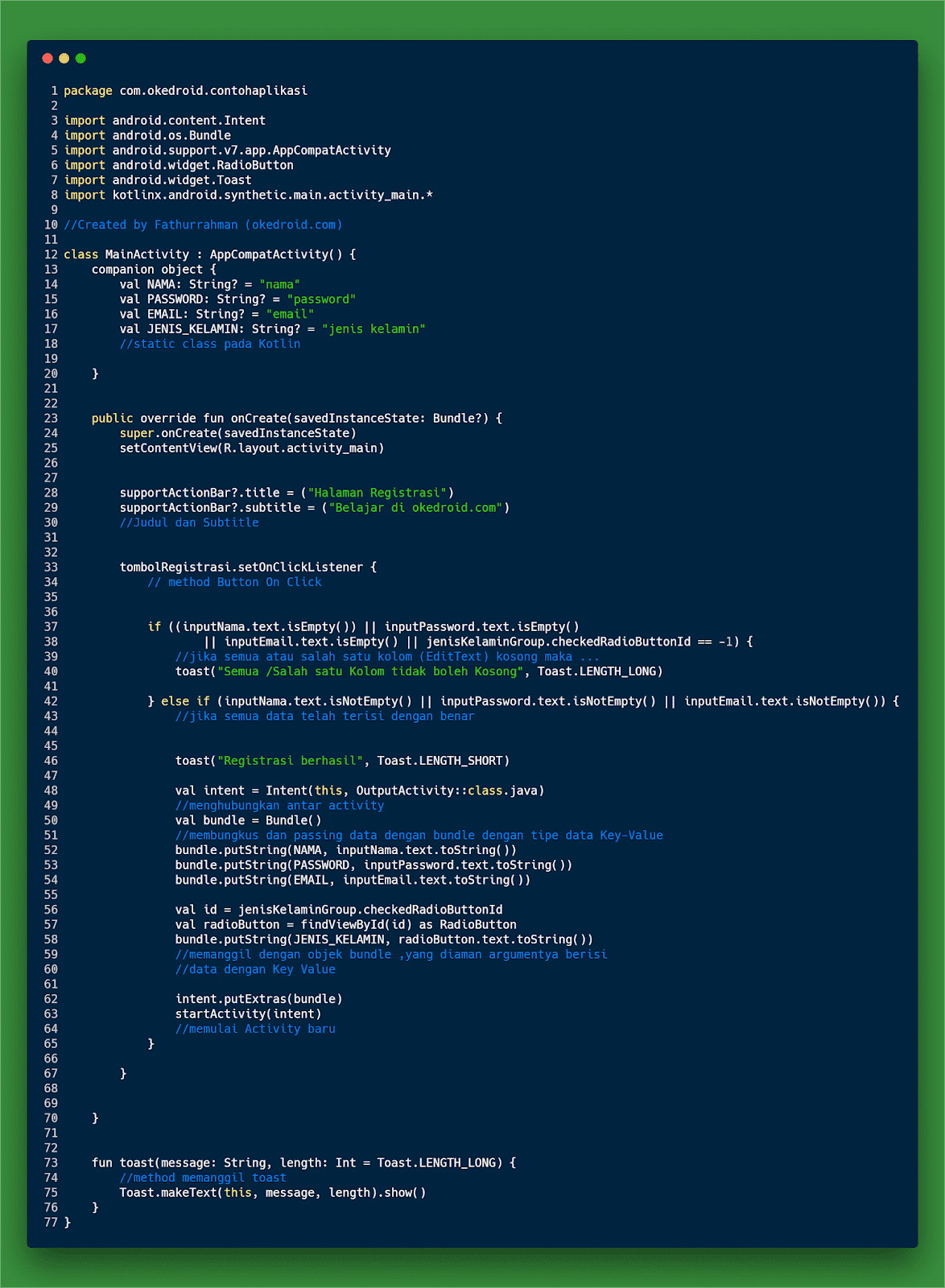Click the jika semua data telah terisi comment
Viewport: 945px width, 1288px height.
click(325, 716)
